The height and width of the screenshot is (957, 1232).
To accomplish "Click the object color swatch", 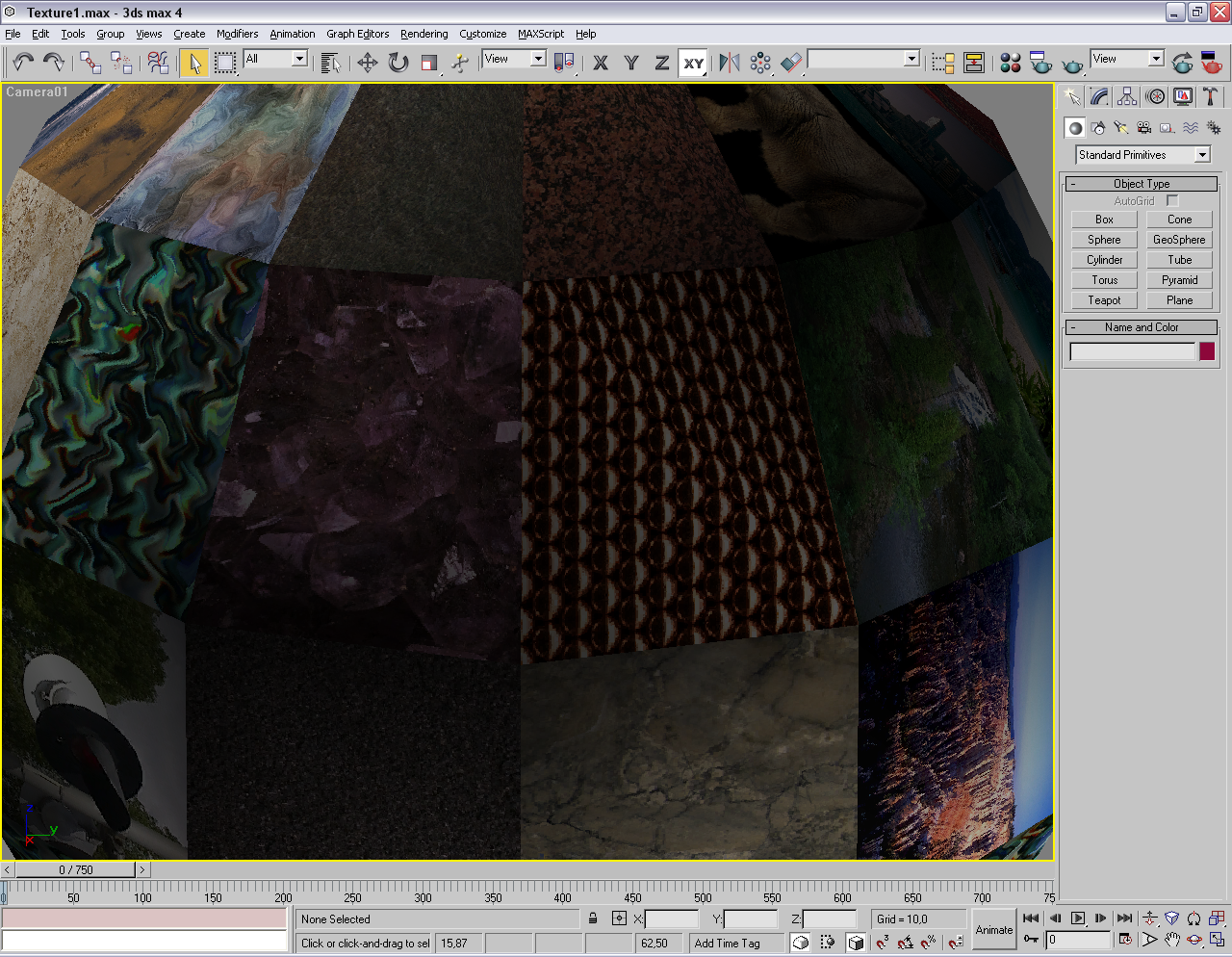I will 1207,351.
